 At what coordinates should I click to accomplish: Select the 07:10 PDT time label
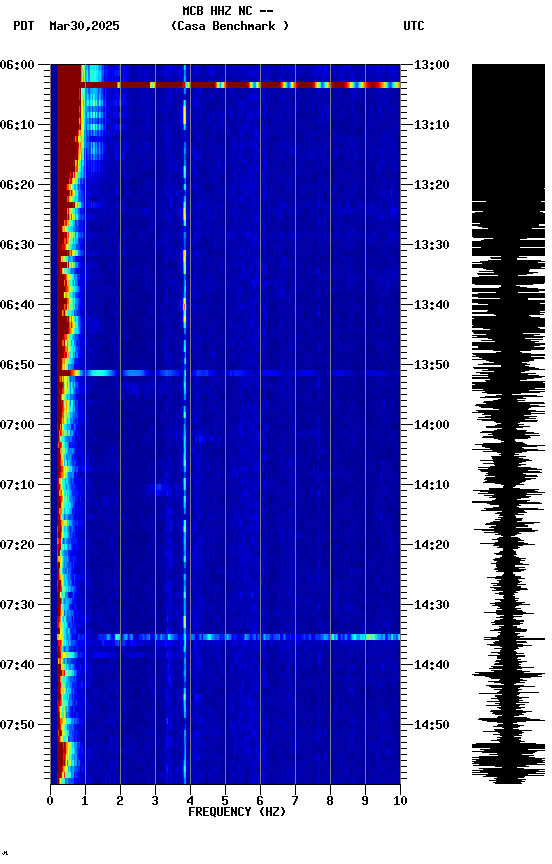pyautogui.click(x=17, y=485)
